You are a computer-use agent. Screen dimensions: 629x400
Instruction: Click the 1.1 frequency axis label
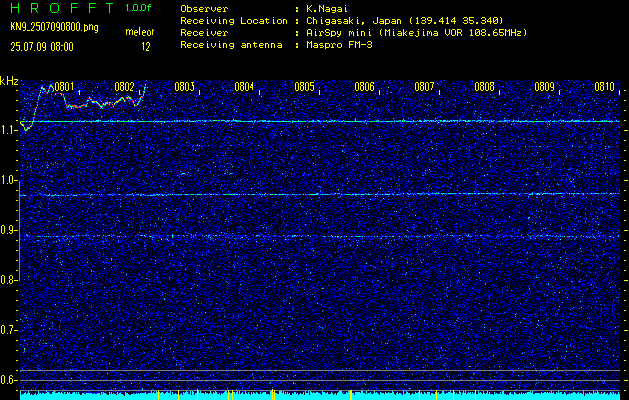tap(8, 130)
